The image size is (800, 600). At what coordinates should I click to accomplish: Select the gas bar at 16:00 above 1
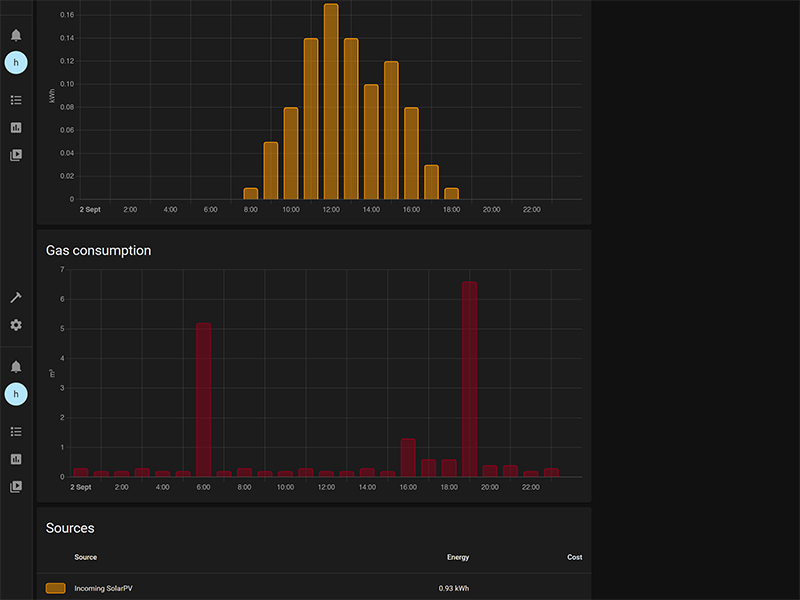[x=408, y=458]
